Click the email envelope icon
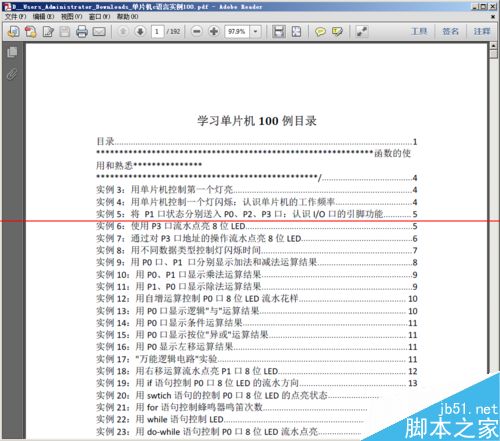Viewport: 500px width, 441px height. (x=99, y=32)
